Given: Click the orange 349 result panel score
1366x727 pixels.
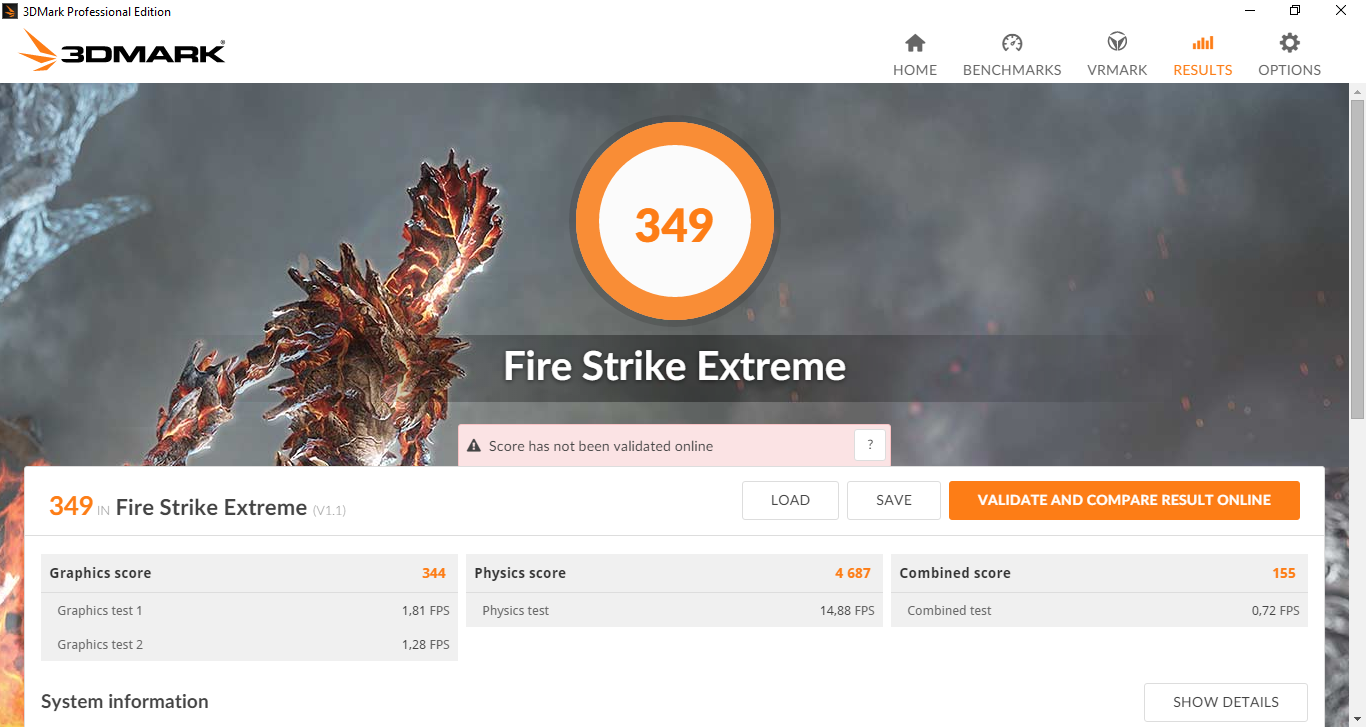Looking at the screenshot, I should pos(71,506).
